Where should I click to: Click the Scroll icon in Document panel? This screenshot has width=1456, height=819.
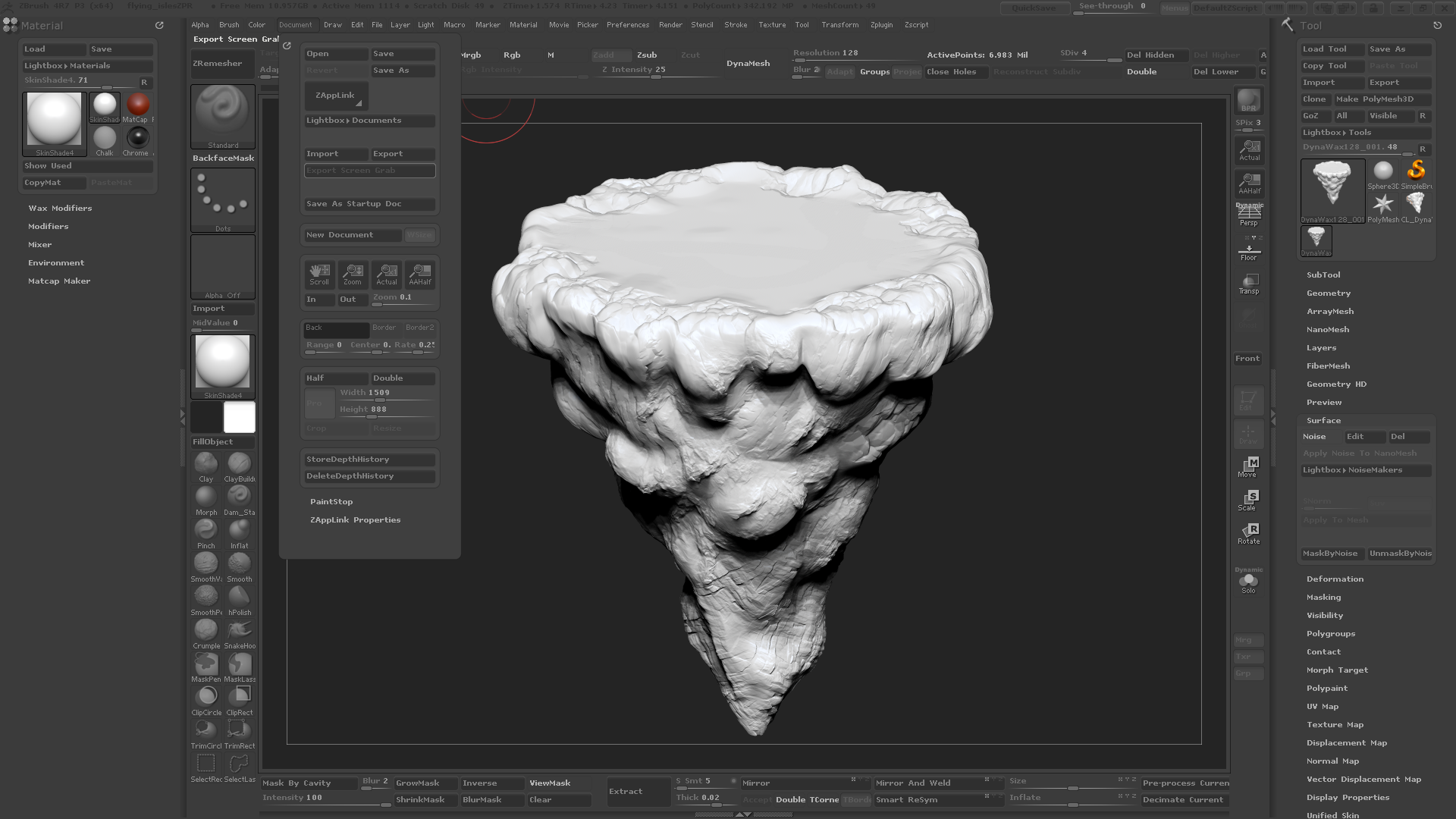(319, 275)
